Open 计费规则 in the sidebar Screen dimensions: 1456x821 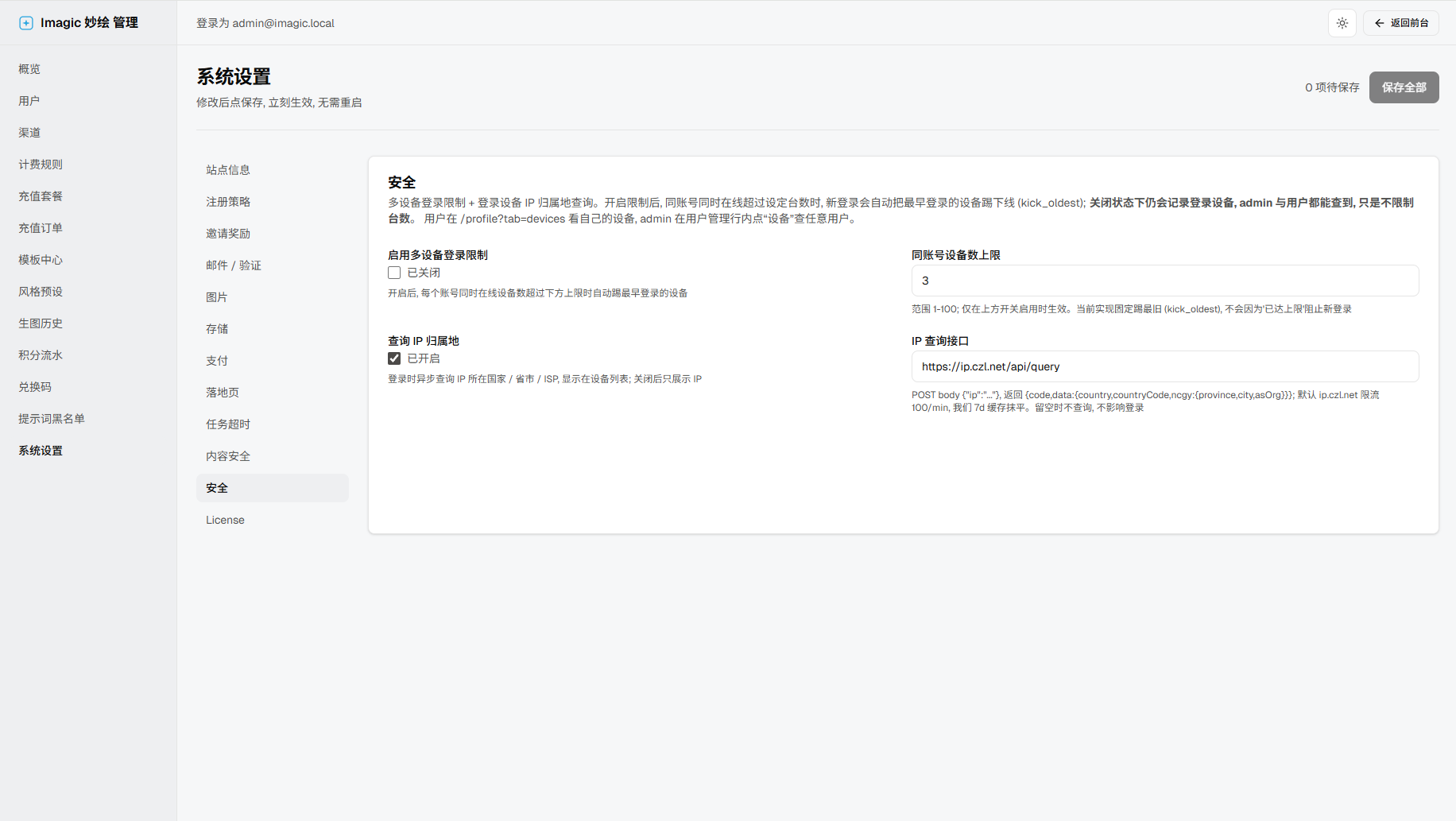(41, 165)
